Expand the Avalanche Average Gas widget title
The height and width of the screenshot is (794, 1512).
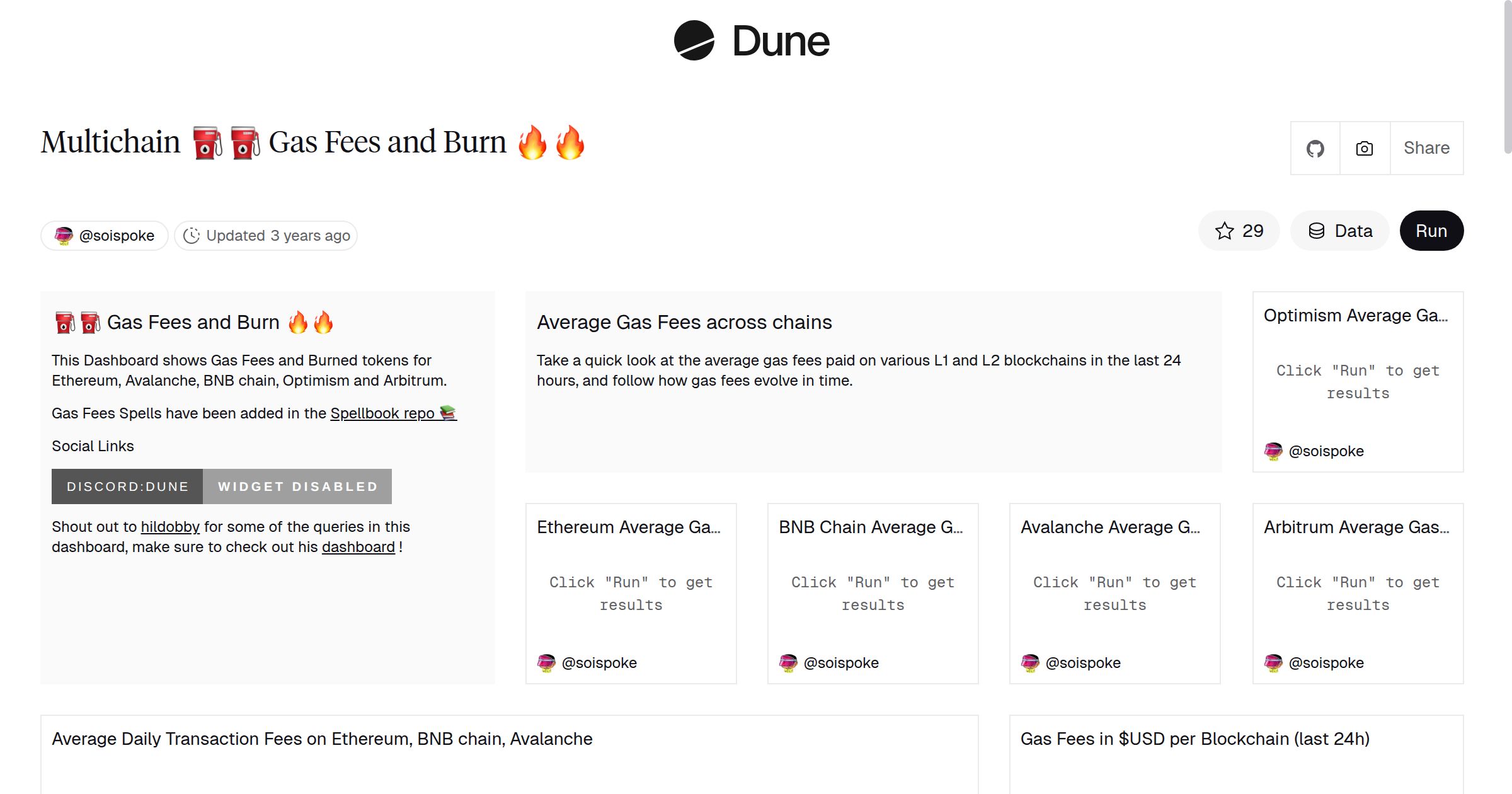1114,527
